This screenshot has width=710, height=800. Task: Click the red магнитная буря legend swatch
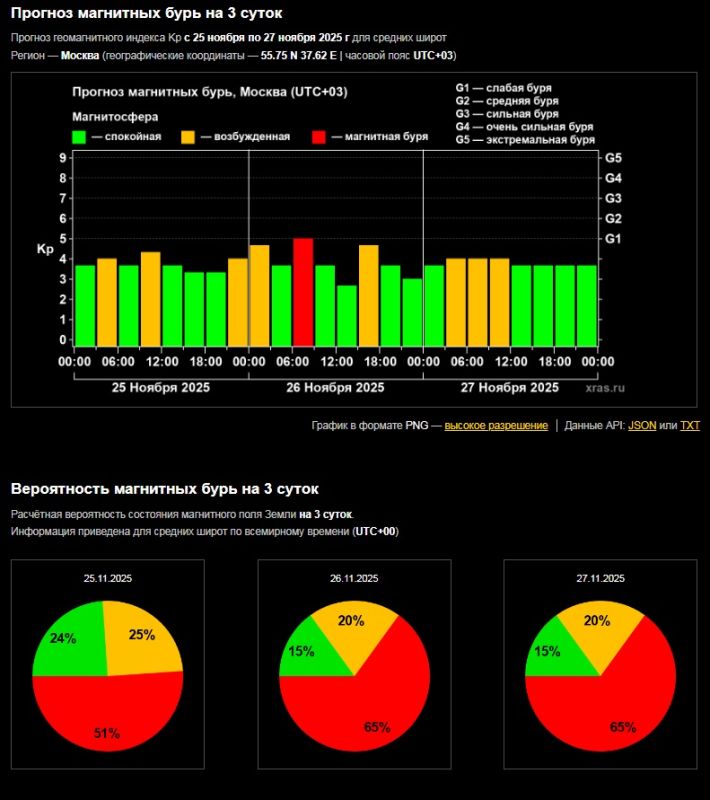click(318, 137)
